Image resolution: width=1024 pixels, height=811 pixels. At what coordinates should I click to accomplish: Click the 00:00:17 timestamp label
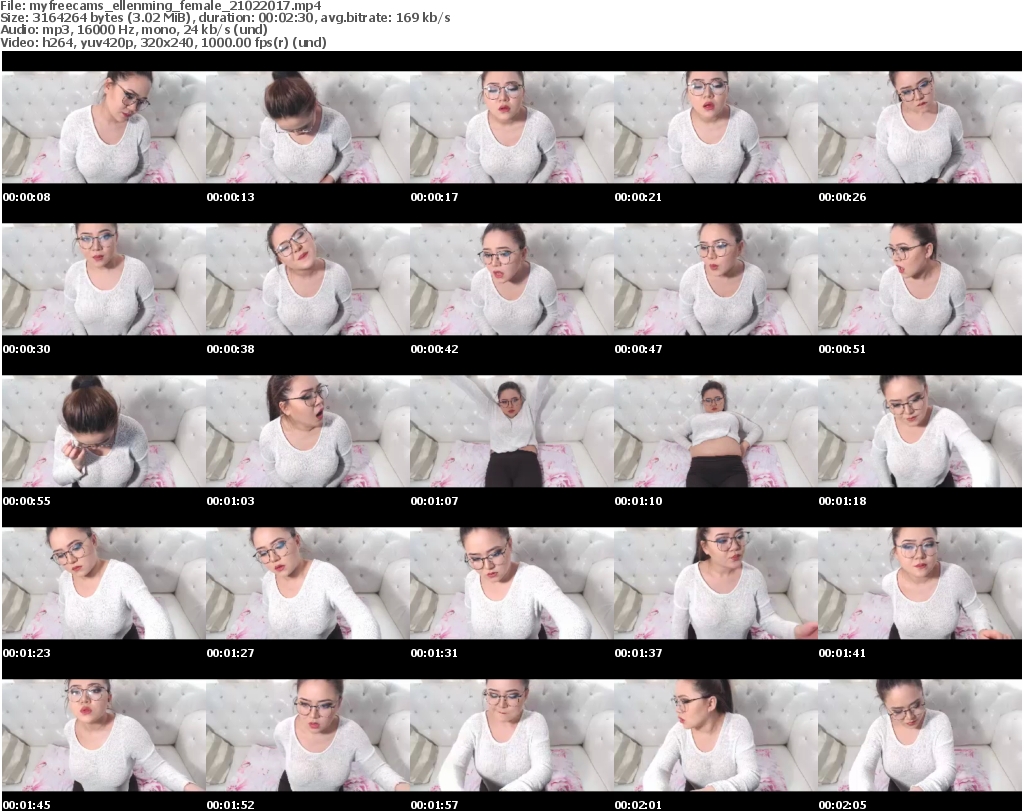(434, 197)
